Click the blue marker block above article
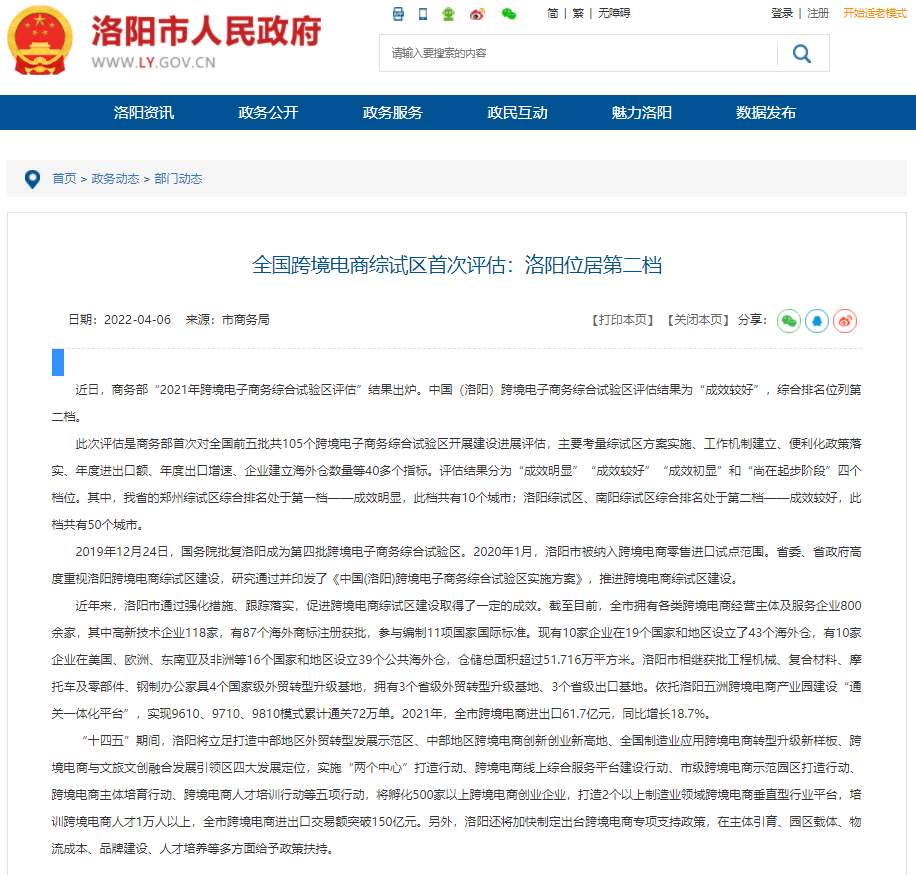Image resolution: width=916 pixels, height=875 pixels. (58, 362)
